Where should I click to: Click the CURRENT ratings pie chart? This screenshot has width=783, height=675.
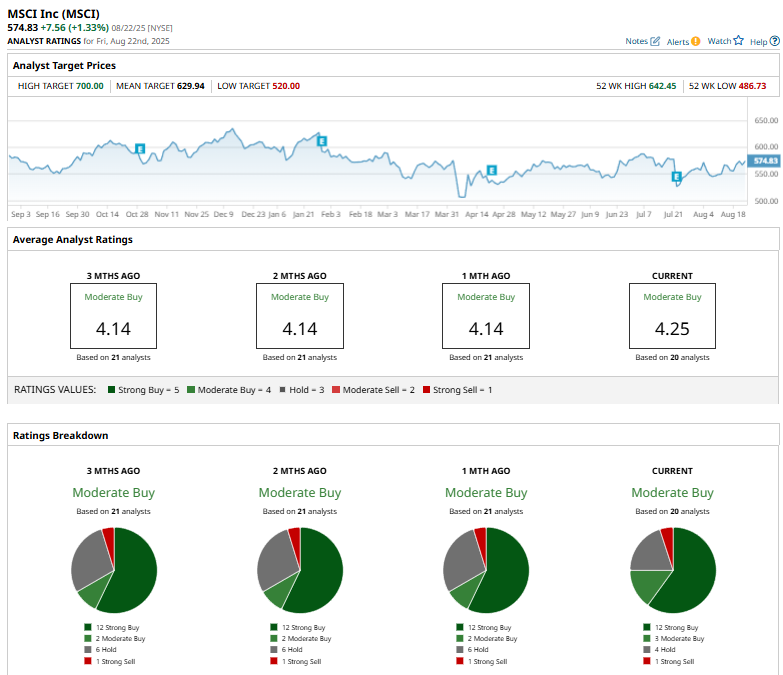pyautogui.click(x=673, y=570)
